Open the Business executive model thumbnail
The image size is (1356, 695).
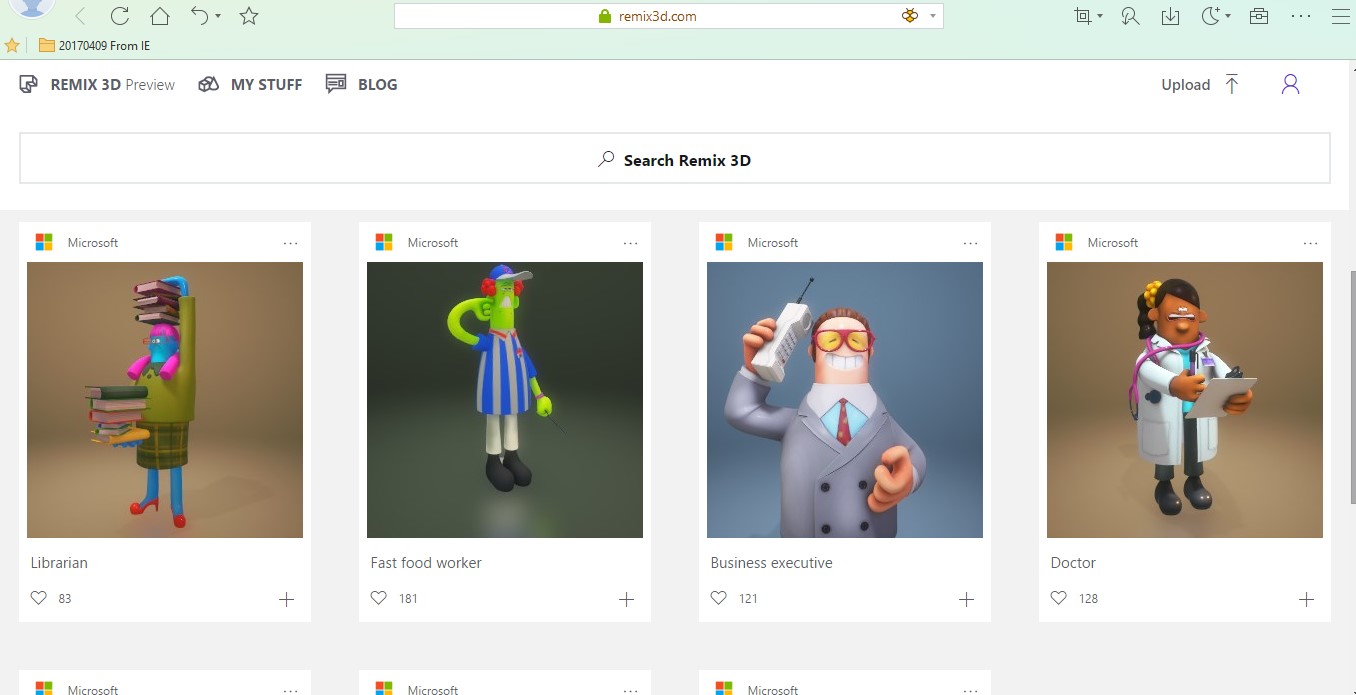click(844, 399)
